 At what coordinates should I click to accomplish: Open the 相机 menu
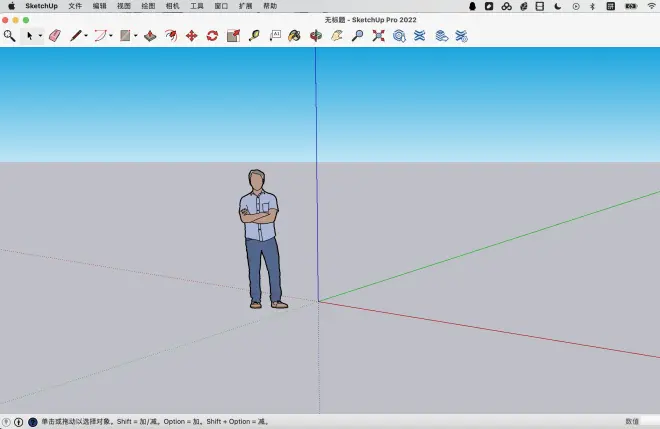tap(173, 6)
